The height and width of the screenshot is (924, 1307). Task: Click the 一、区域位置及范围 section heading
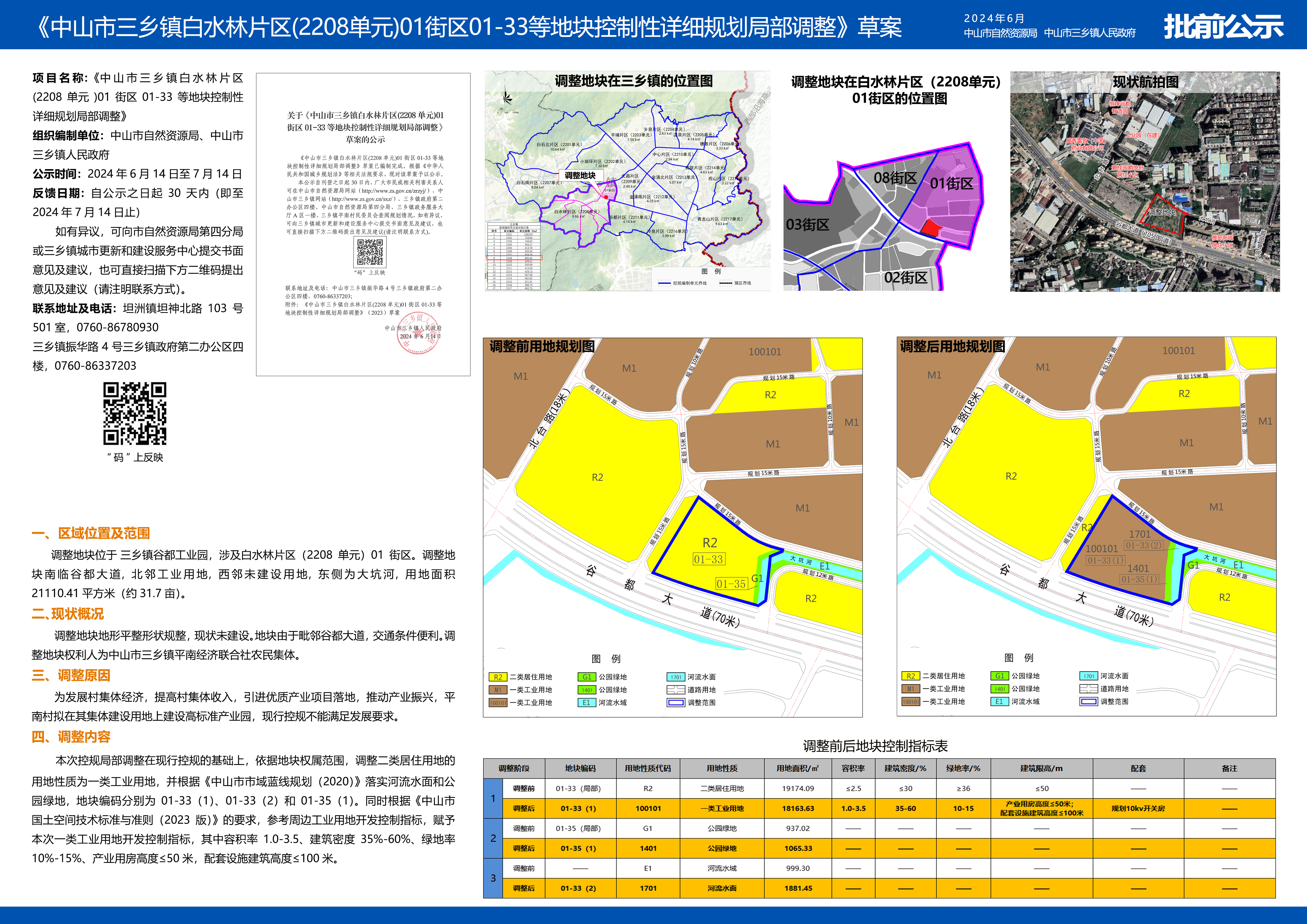point(91,533)
